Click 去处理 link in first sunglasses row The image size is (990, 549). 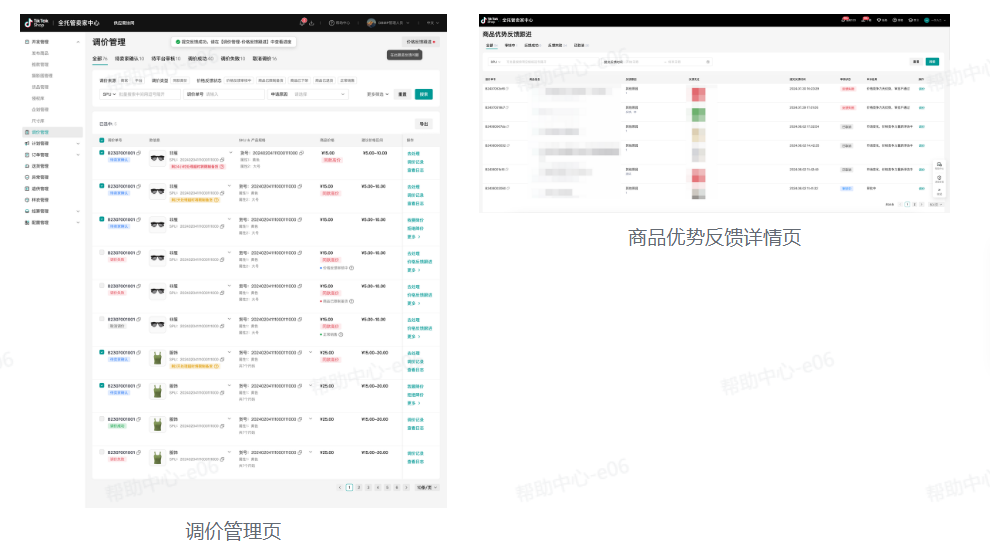click(413, 154)
